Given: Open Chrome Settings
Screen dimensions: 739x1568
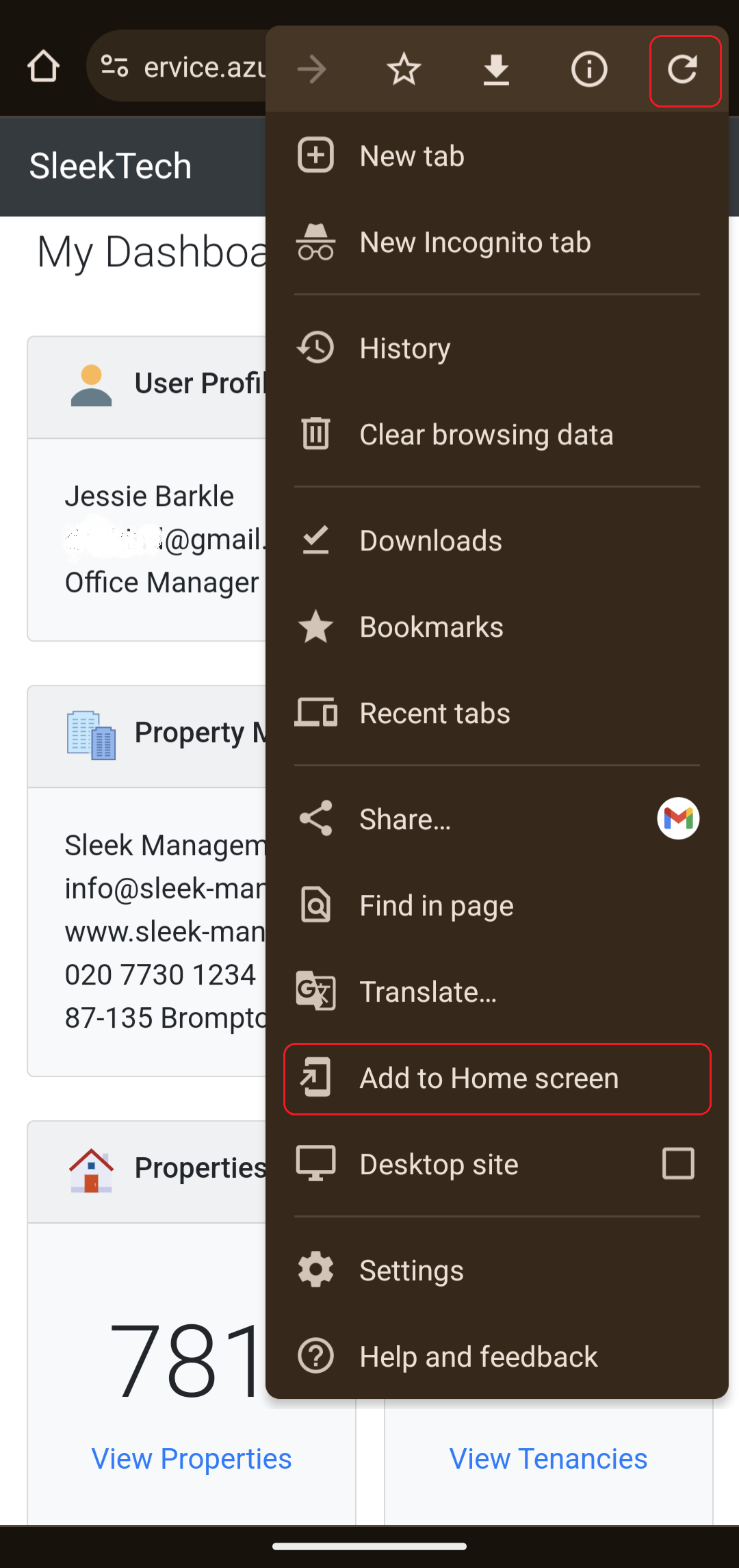Looking at the screenshot, I should (x=497, y=1270).
